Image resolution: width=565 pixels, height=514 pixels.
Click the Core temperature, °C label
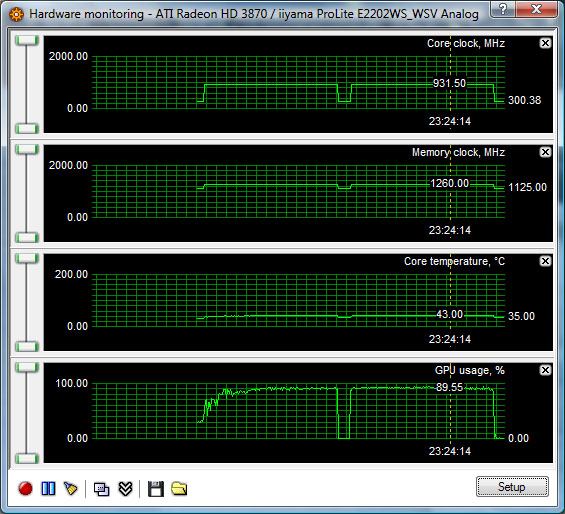(454, 261)
